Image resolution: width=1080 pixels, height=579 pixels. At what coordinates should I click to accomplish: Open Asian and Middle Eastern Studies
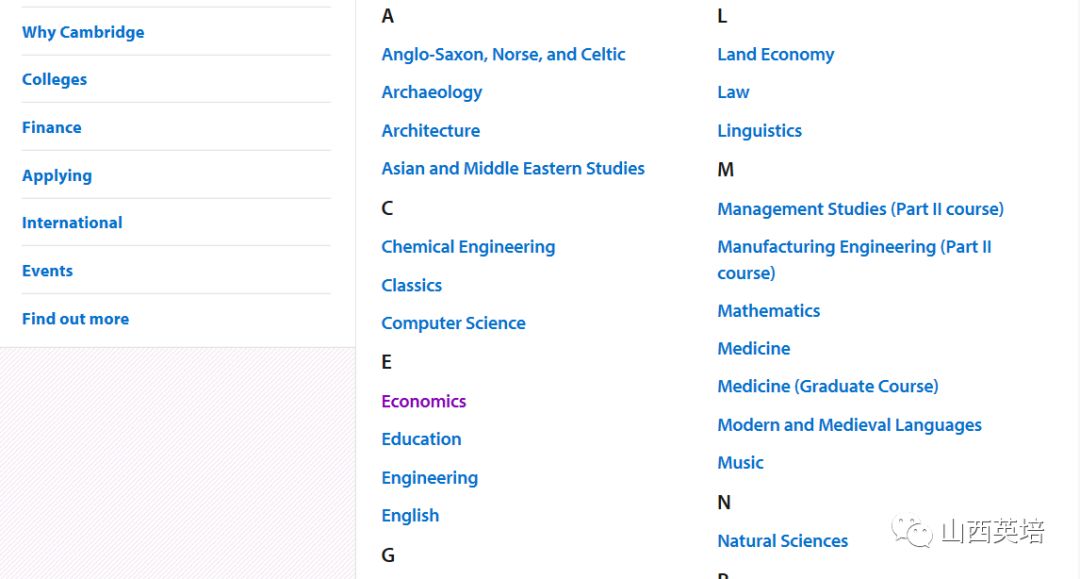[513, 169]
